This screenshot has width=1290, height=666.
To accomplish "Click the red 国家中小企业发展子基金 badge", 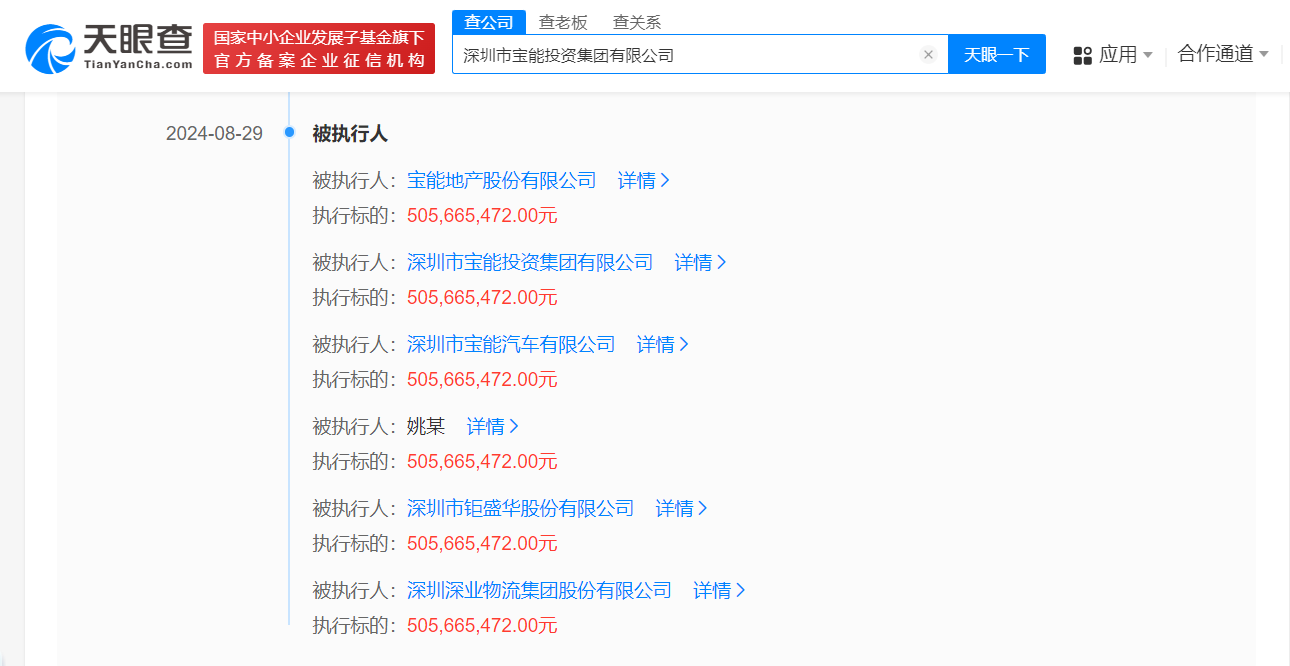I will click(318, 46).
